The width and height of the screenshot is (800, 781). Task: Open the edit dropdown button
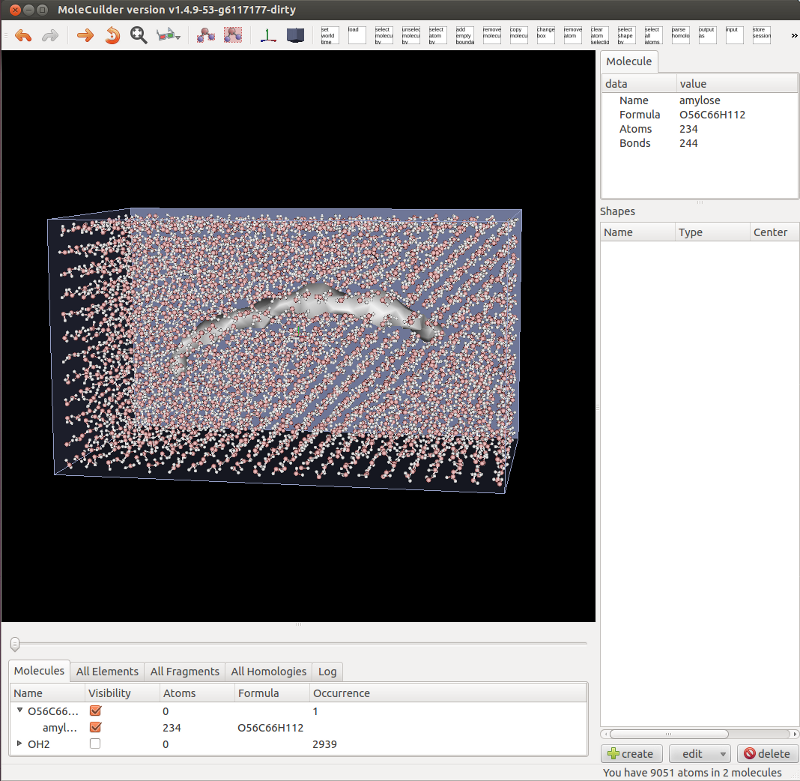point(699,753)
